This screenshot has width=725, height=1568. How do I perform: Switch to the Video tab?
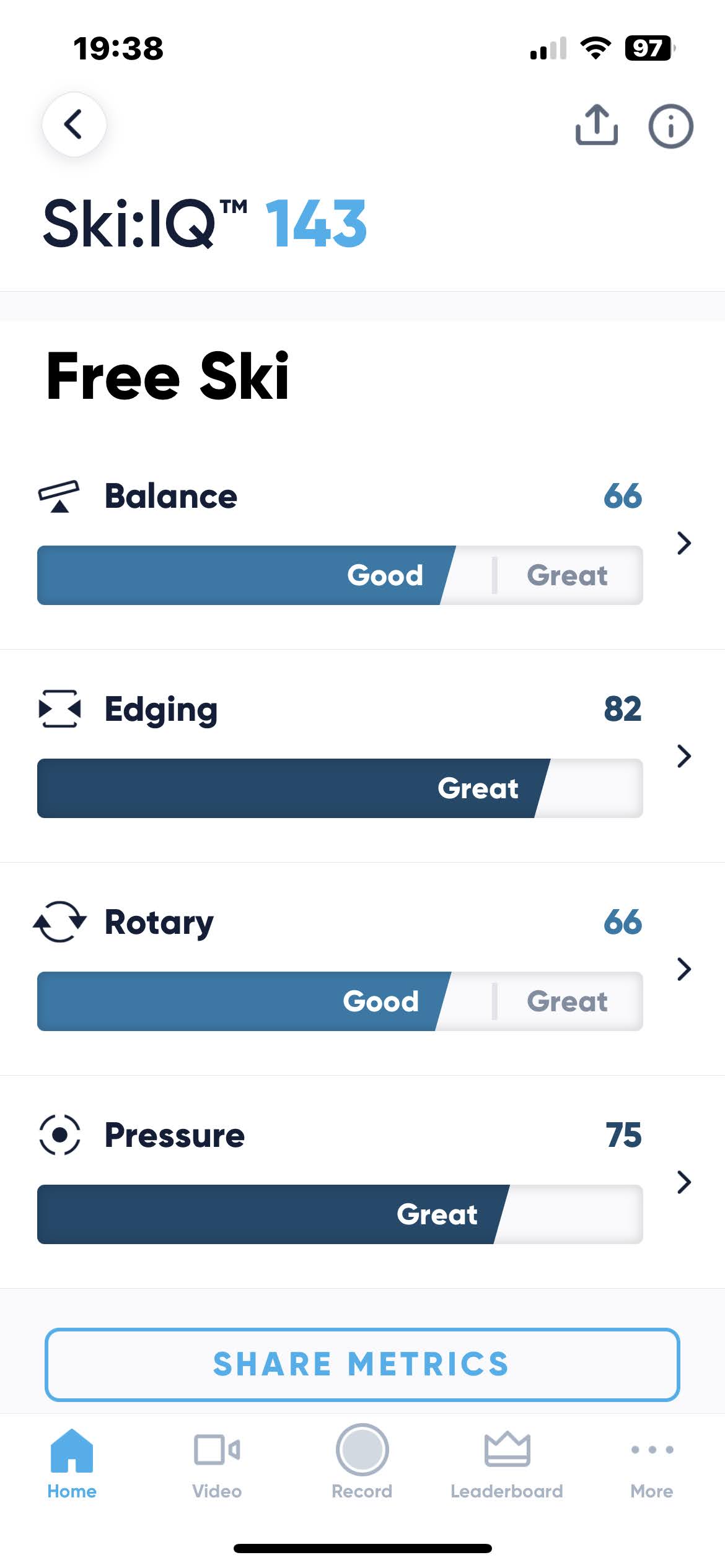point(217,1463)
